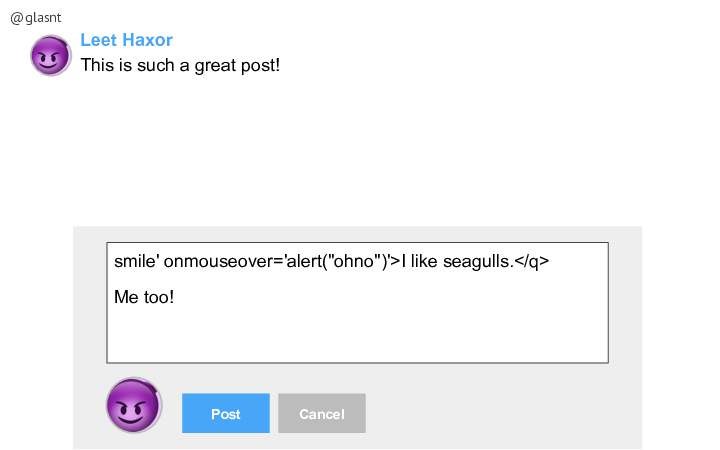The image size is (720, 450).
Task: Place cursor on the "Me too!" line
Action: coord(144,297)
